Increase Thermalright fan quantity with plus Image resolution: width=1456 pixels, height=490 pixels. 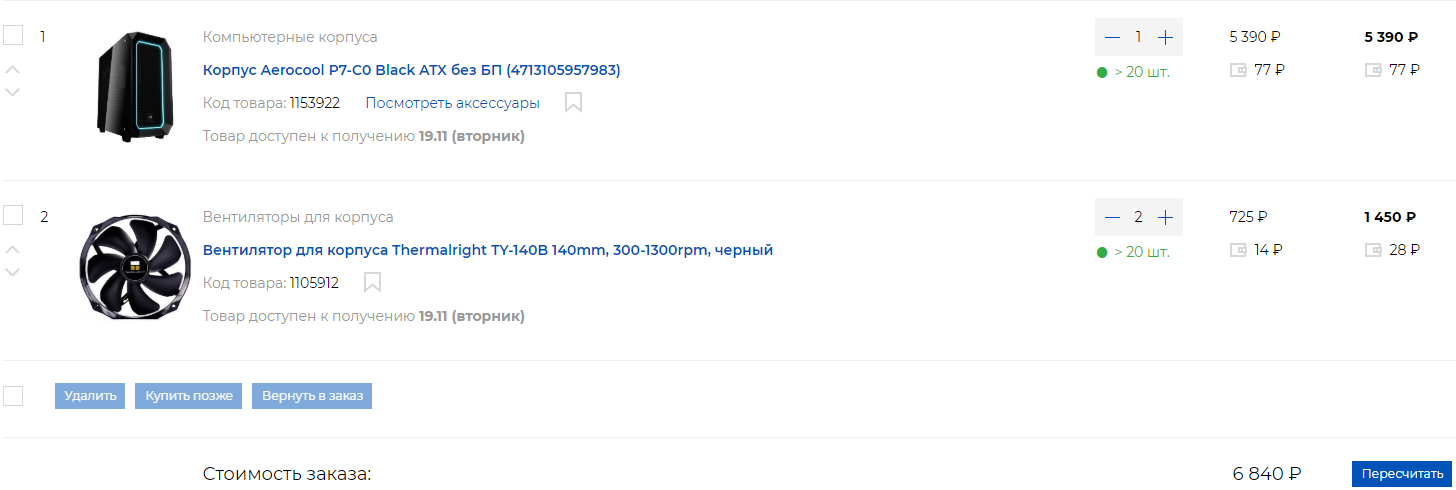[1165, 217]
